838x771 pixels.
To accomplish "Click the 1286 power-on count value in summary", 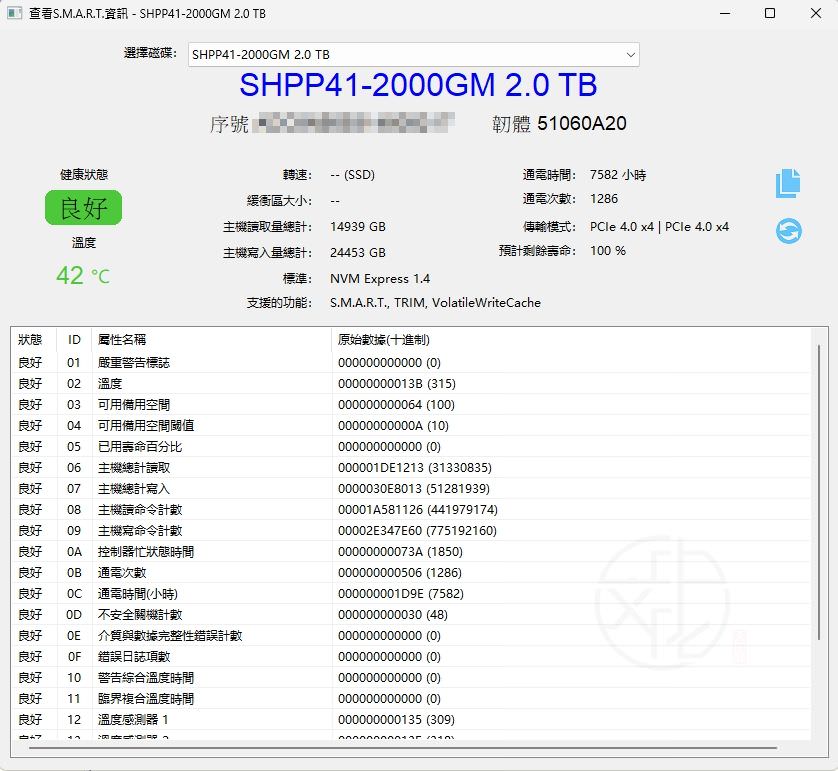I will click(604, 199).
